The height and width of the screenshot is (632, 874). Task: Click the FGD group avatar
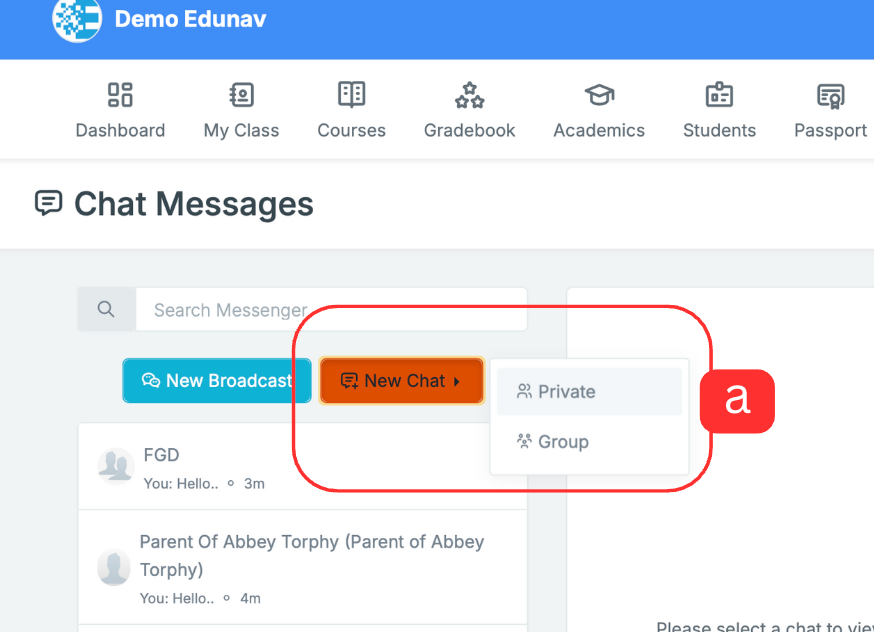tap(116, 466)
